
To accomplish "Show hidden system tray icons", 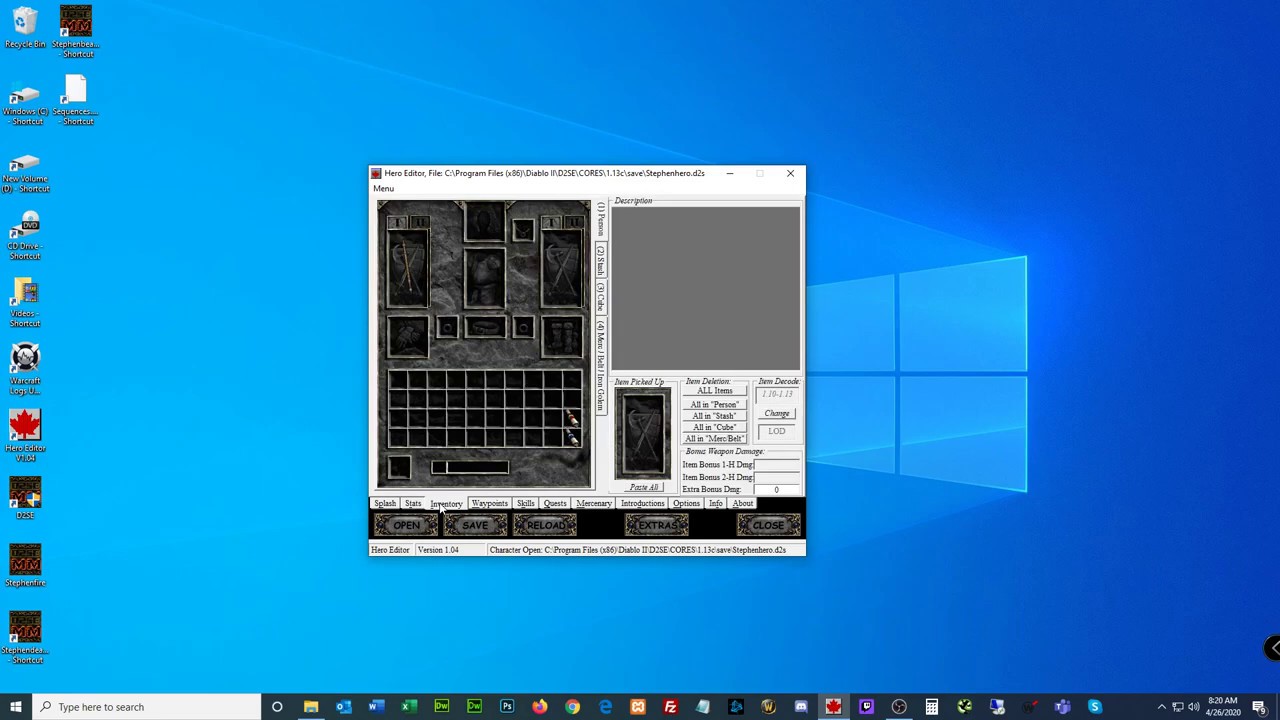I will click(x=1161, y=707).
